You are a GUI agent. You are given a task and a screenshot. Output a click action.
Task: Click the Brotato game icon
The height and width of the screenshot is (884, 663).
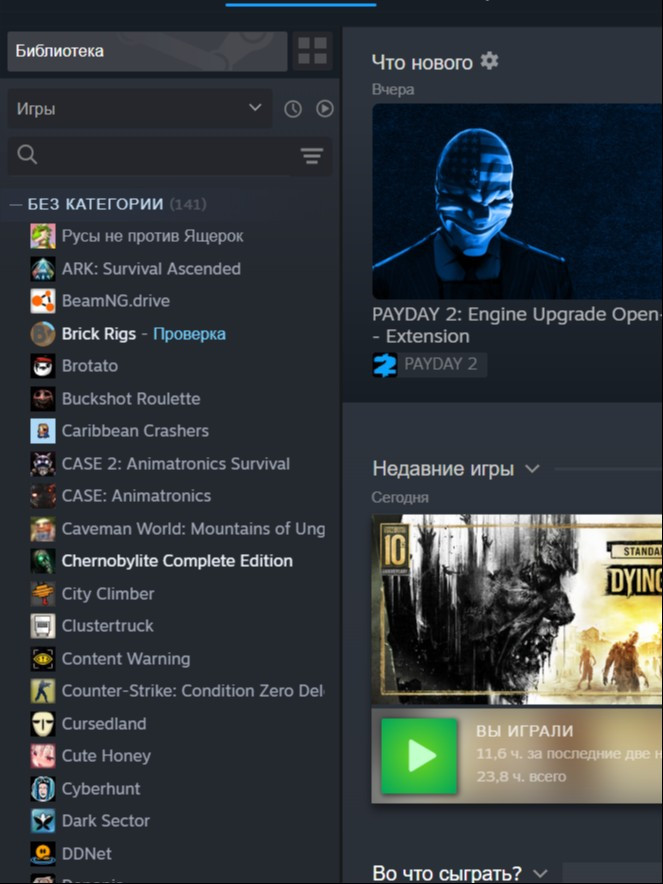[x=43, y=366]
